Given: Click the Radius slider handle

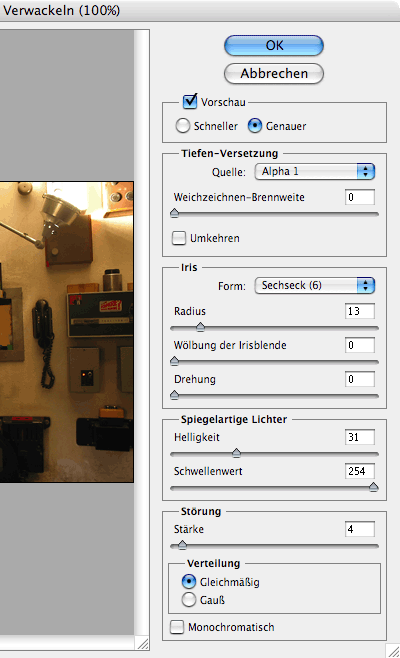Looking at the screenshot, I should (201, 327).
